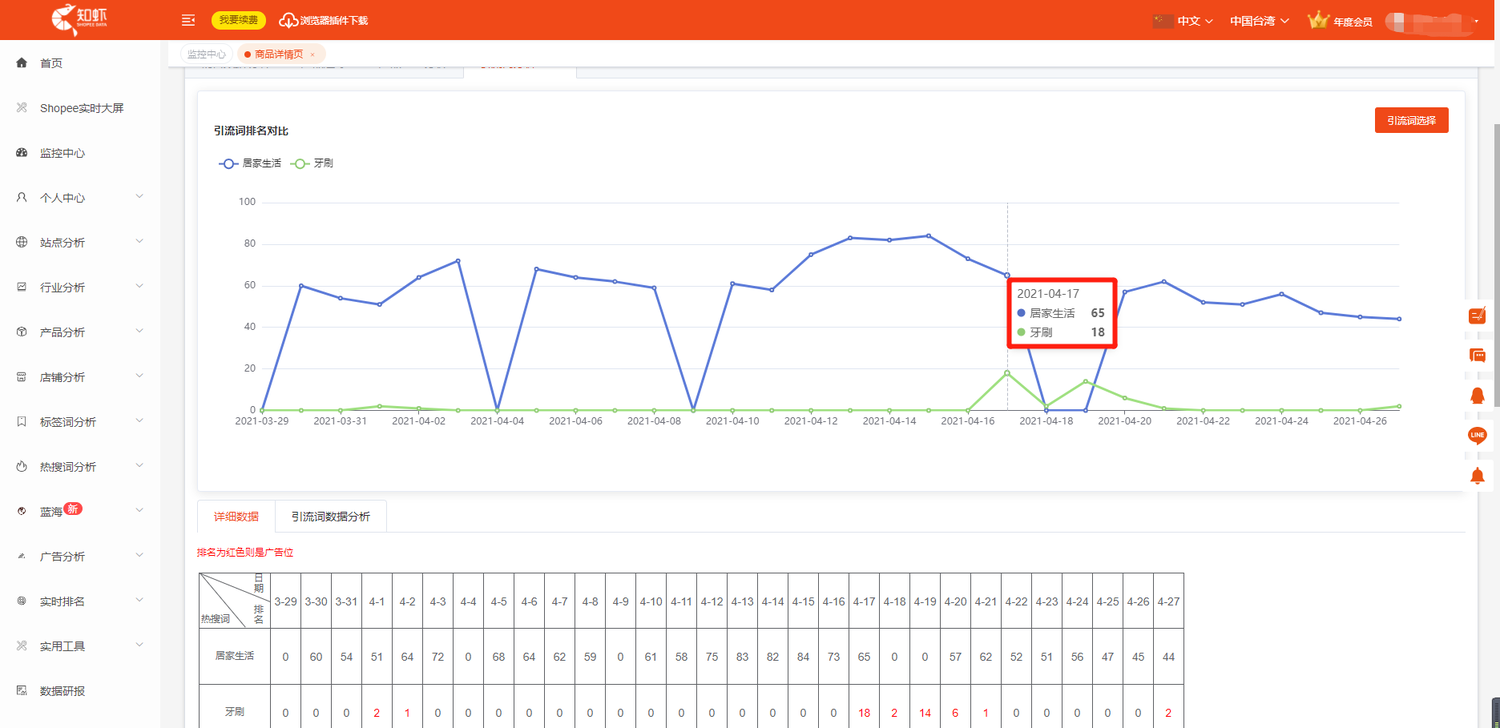1500x728 pixels.
Task: Switch to 引流词数据分析 tab
Action: 330,517
